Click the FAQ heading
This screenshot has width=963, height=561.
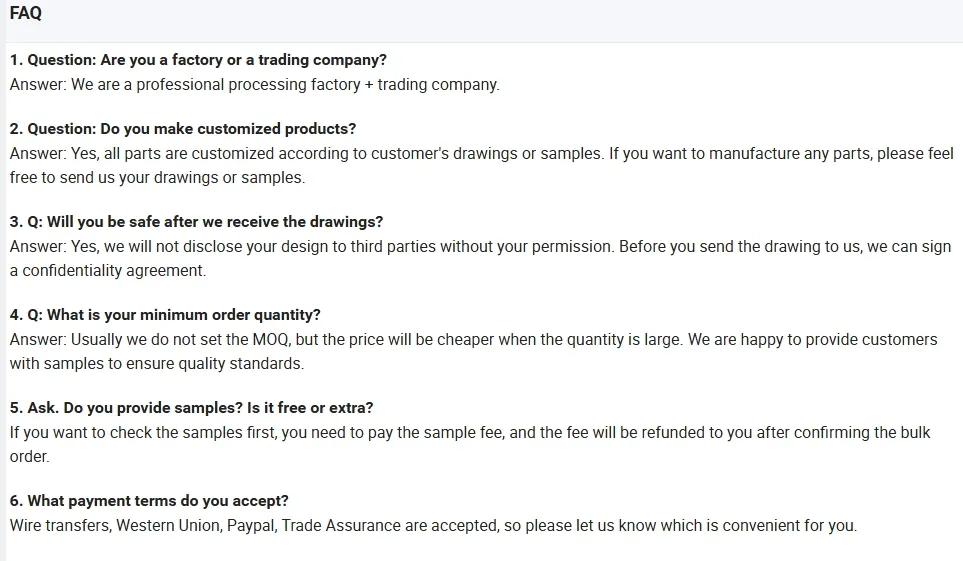(26, 14)
